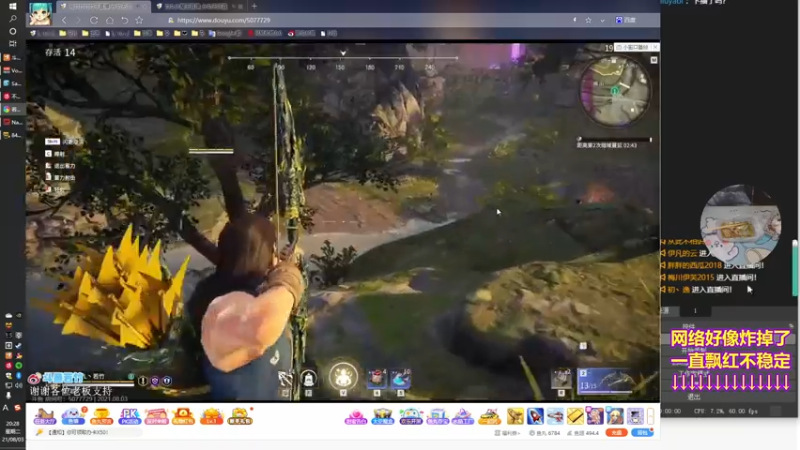Screen dimensions: 800x450
Task: Expand gift list at row's right end
Action: [651, 416]
